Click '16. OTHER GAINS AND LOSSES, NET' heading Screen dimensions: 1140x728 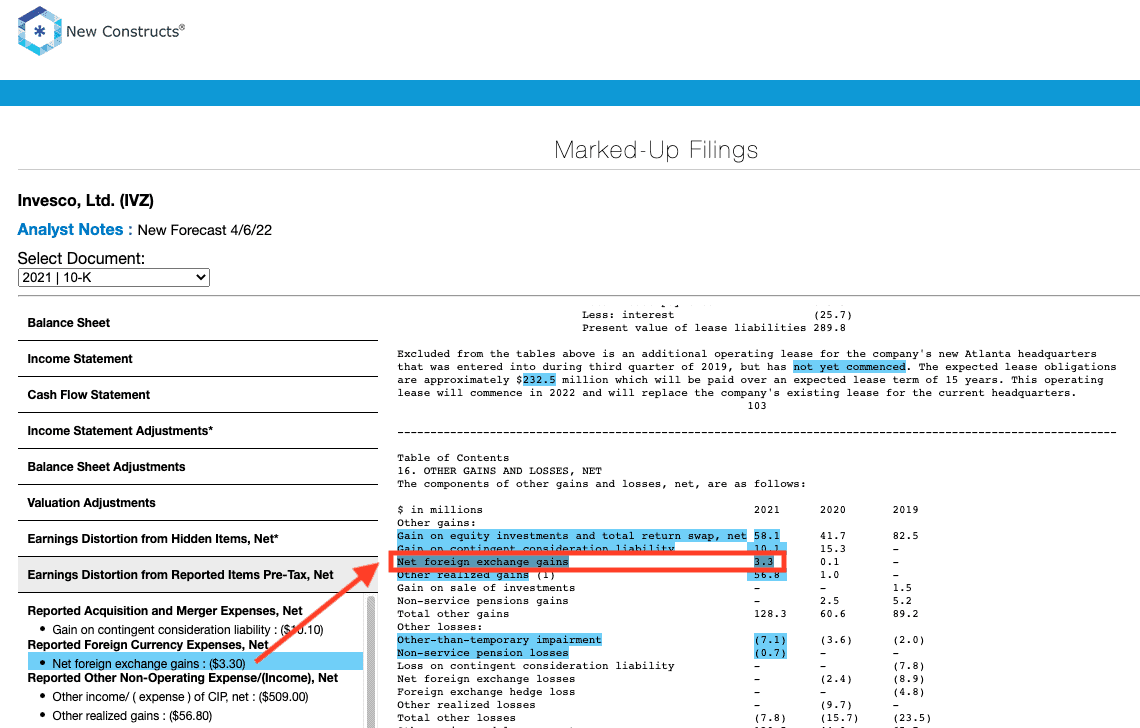499,471
